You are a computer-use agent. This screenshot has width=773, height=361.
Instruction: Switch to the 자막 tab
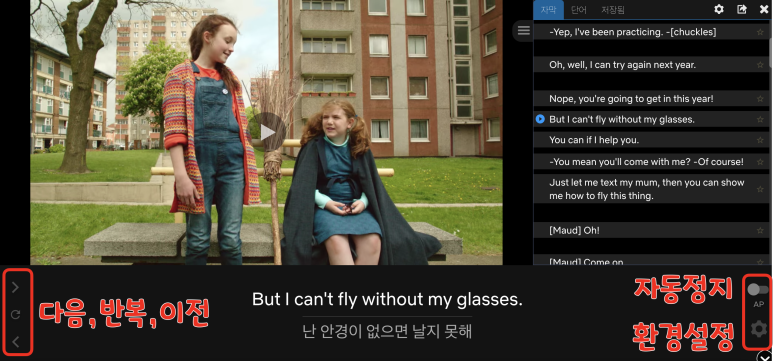pyautogui.click(x=549, y=9)
